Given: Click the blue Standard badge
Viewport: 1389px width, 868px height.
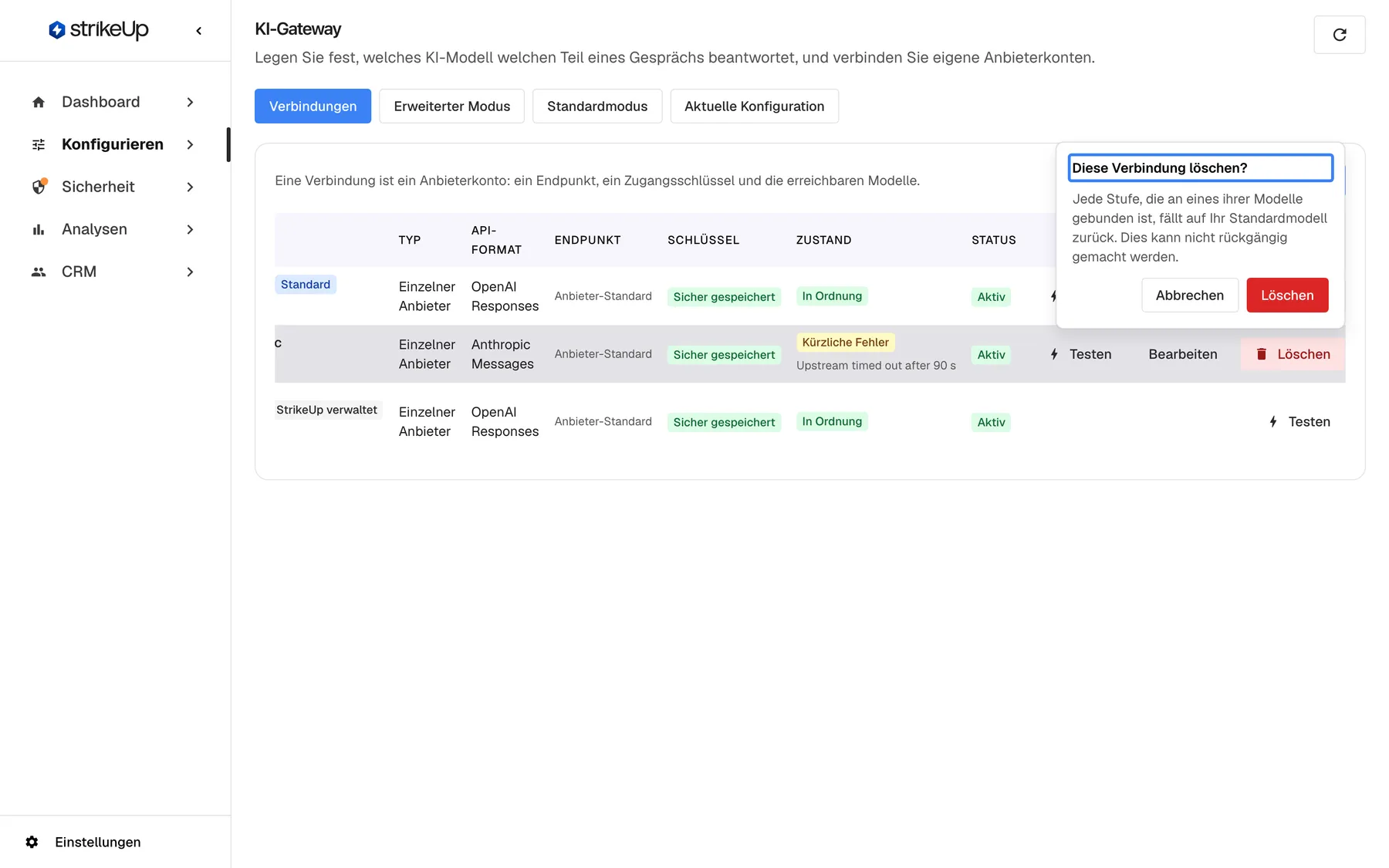Looking at the screenshot, I should [306, 284].
